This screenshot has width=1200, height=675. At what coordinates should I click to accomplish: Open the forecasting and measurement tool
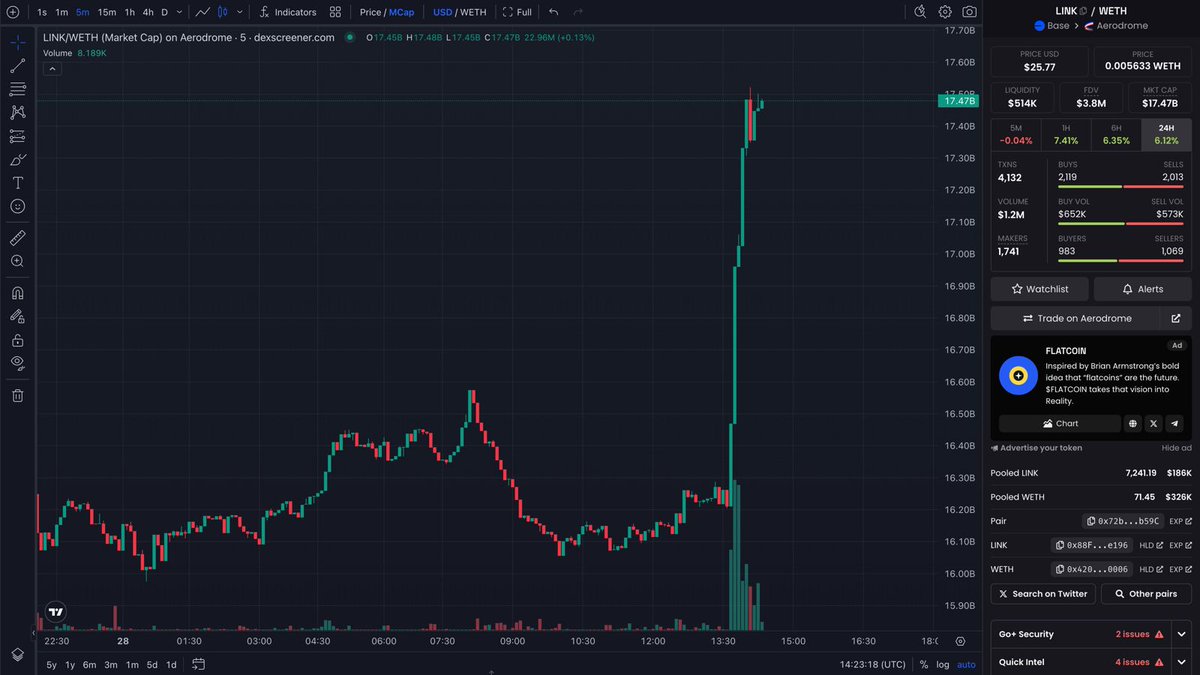click(17, 136)
